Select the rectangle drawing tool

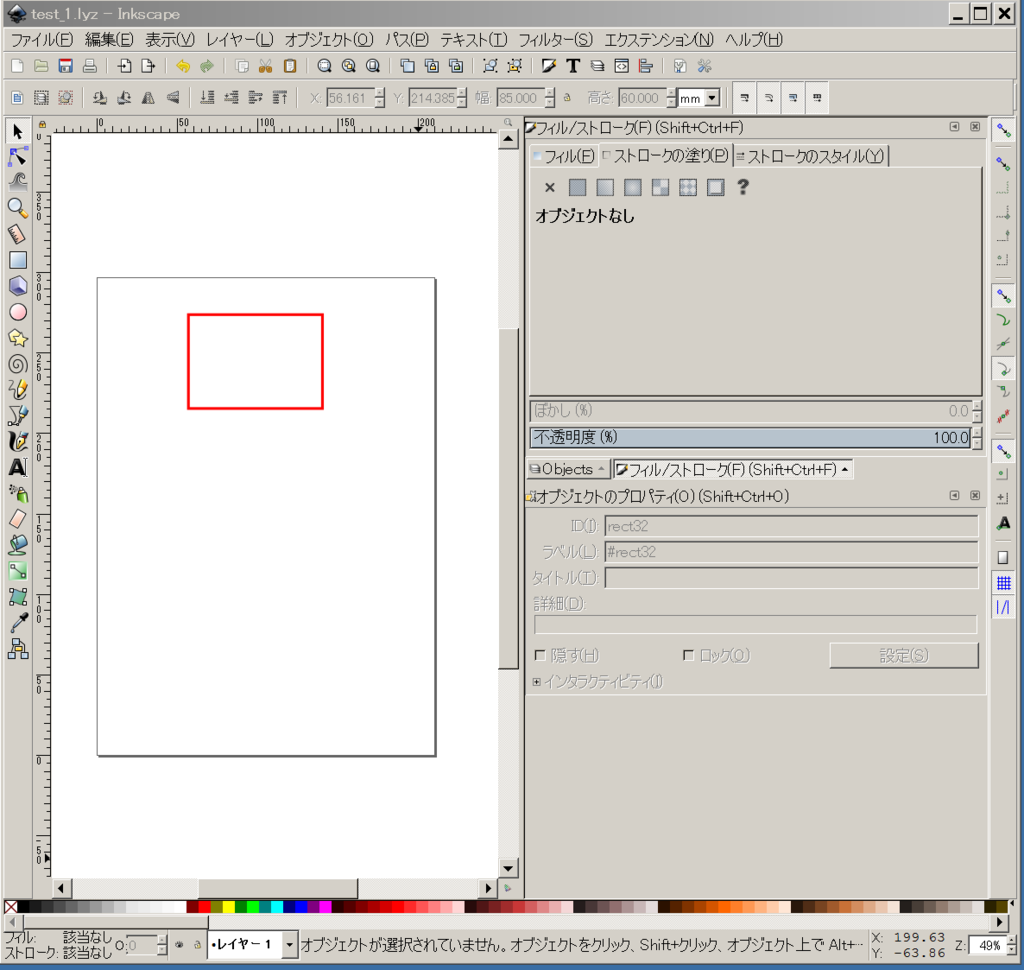[x=18, y=260]
